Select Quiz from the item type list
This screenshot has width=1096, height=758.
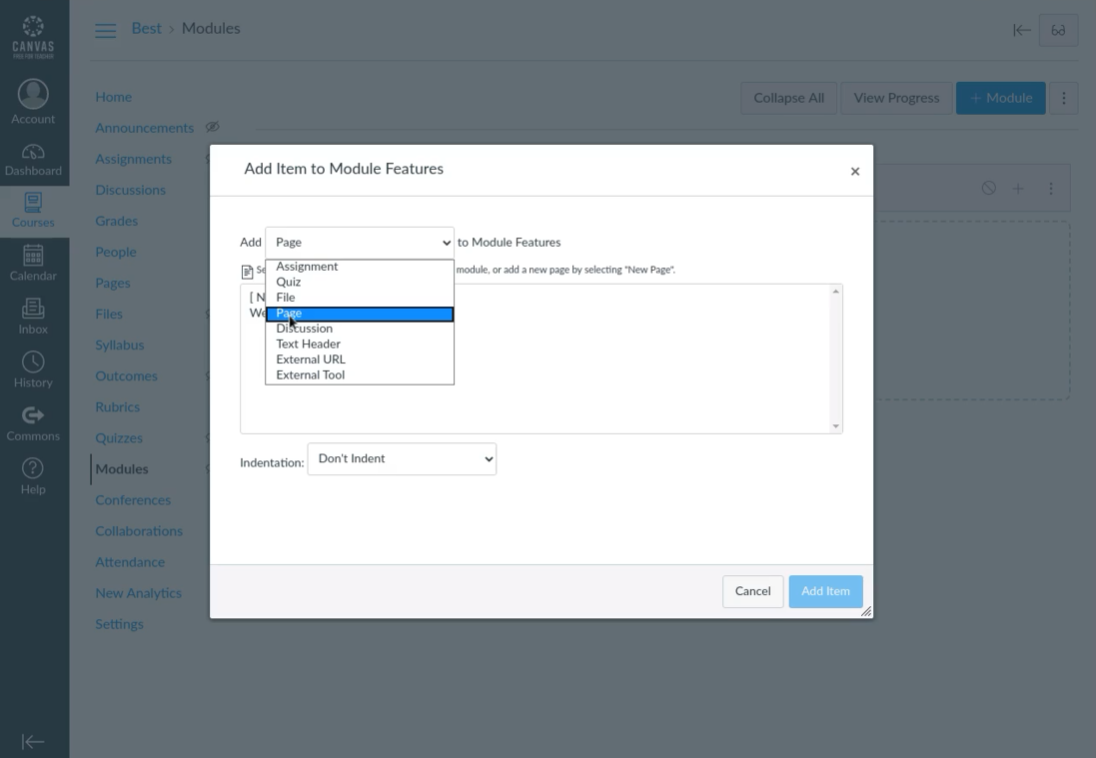[x=289, y=282]
